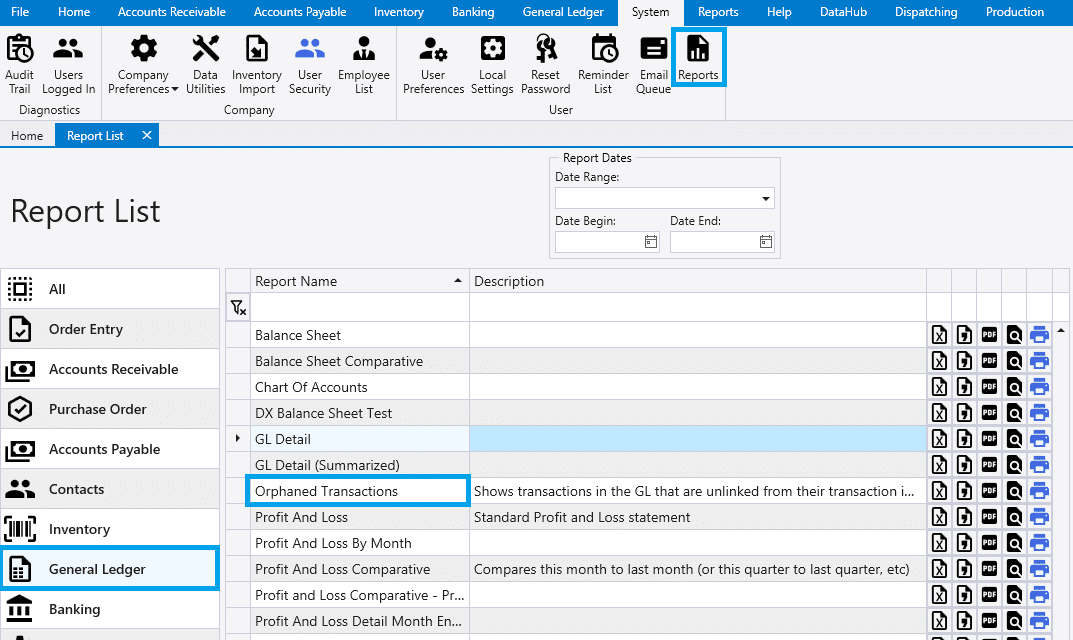Open the Employee List
This screenshot has height=640, width=1073.
pyautogui.click(x=363, y=65)
